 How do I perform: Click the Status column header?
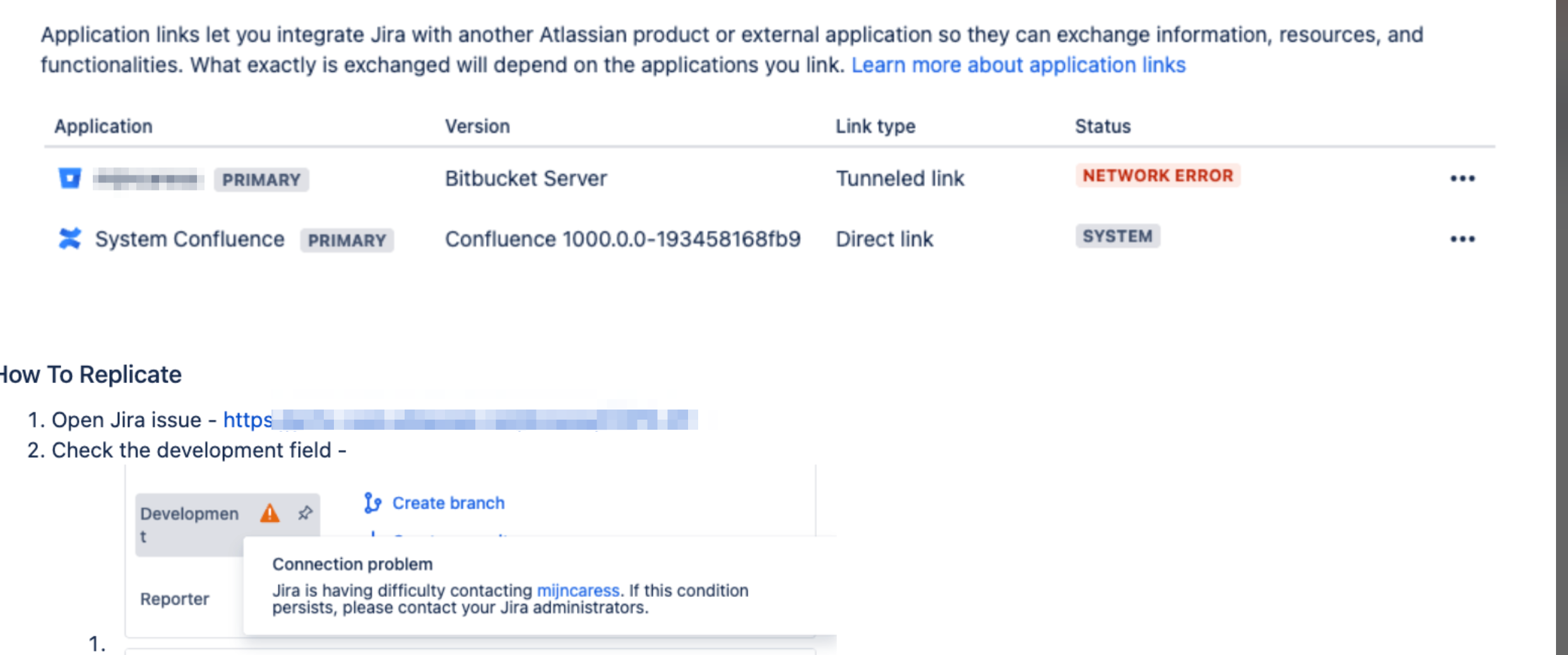[x=1103, y=126]
